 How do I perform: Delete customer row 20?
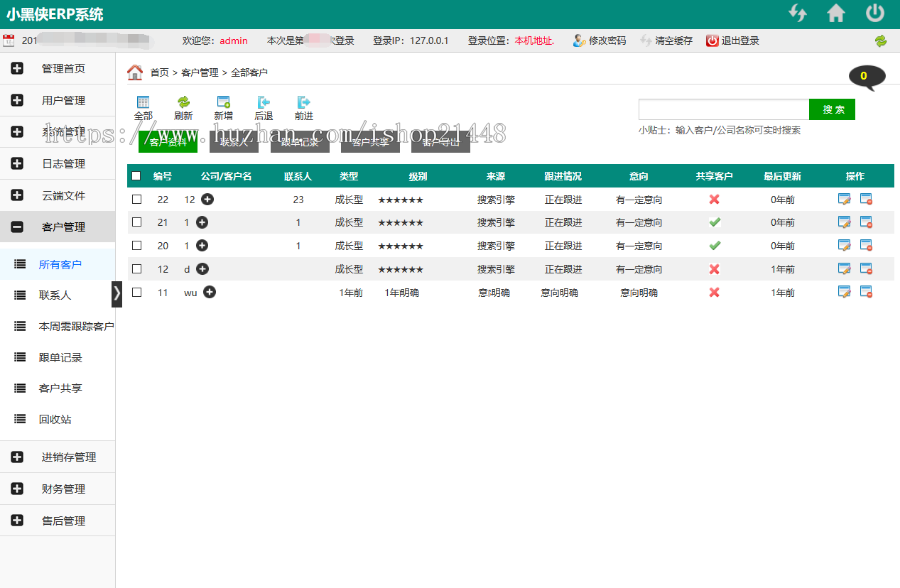pyautogui.click(x=866, y=245)
